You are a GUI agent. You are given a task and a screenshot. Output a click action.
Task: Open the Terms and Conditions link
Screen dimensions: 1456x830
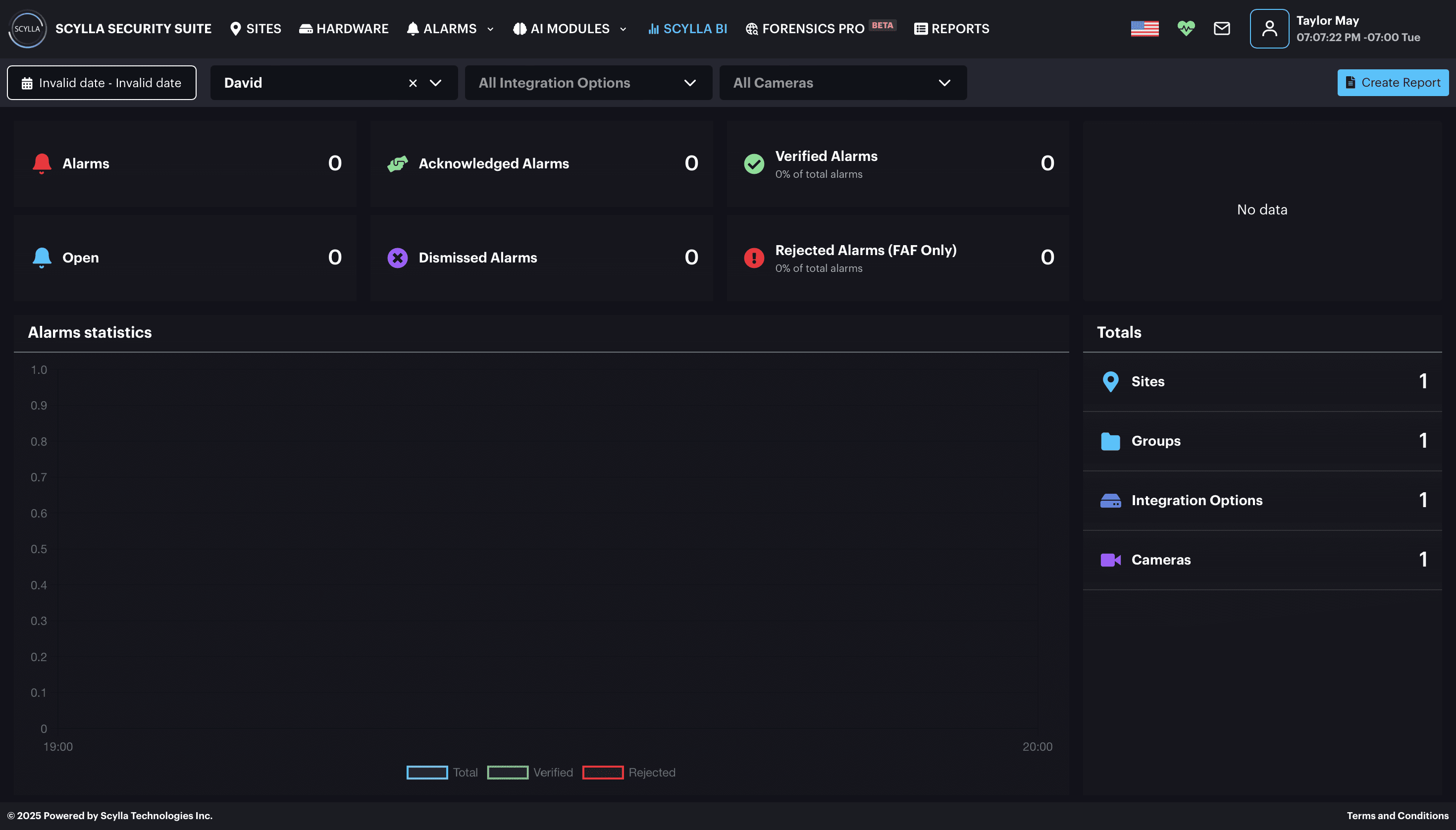pyautogui.click(x=1397, y=816)
